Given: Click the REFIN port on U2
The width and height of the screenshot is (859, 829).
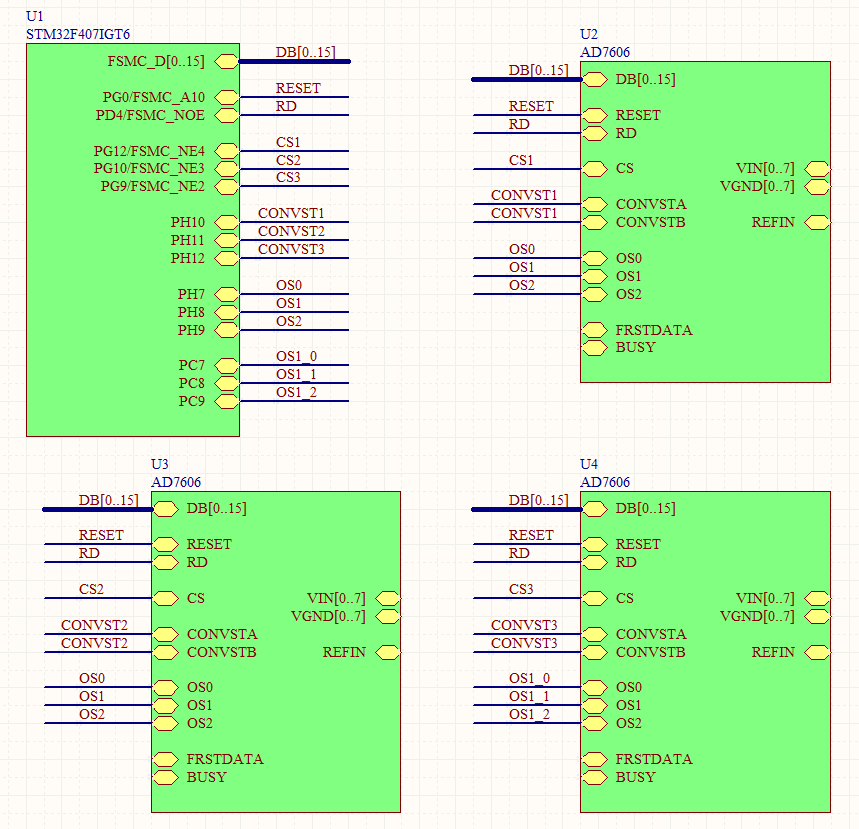Looking at the screenshot, I should click(817, 222).
